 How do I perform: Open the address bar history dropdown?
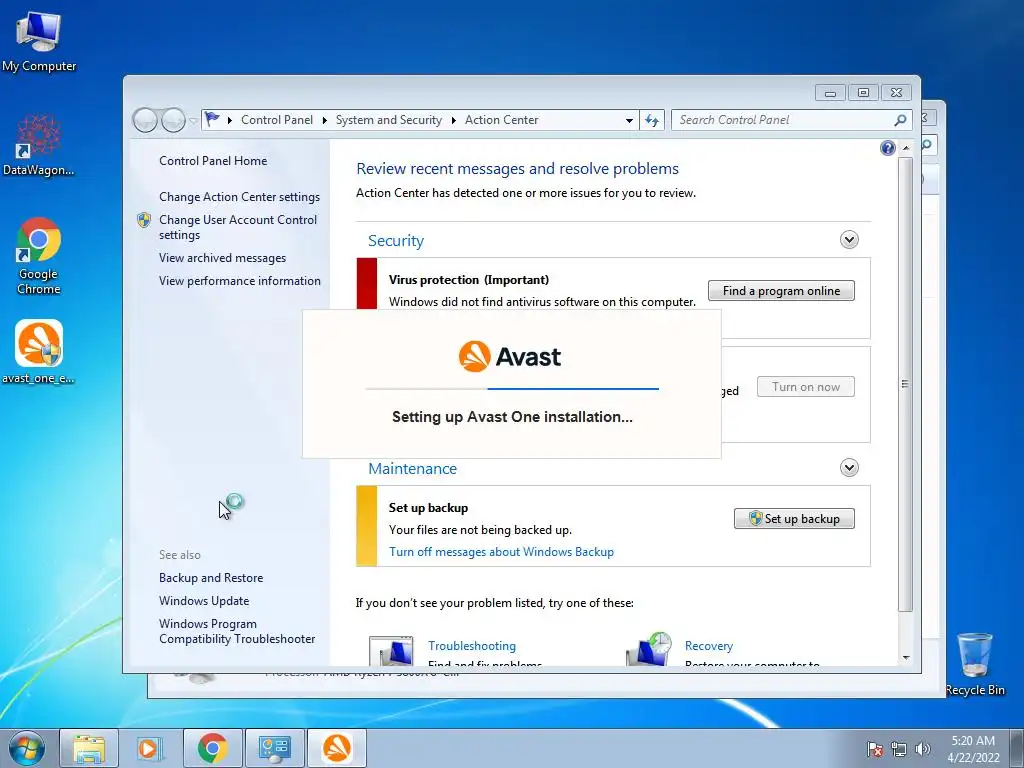coord(629,120)
